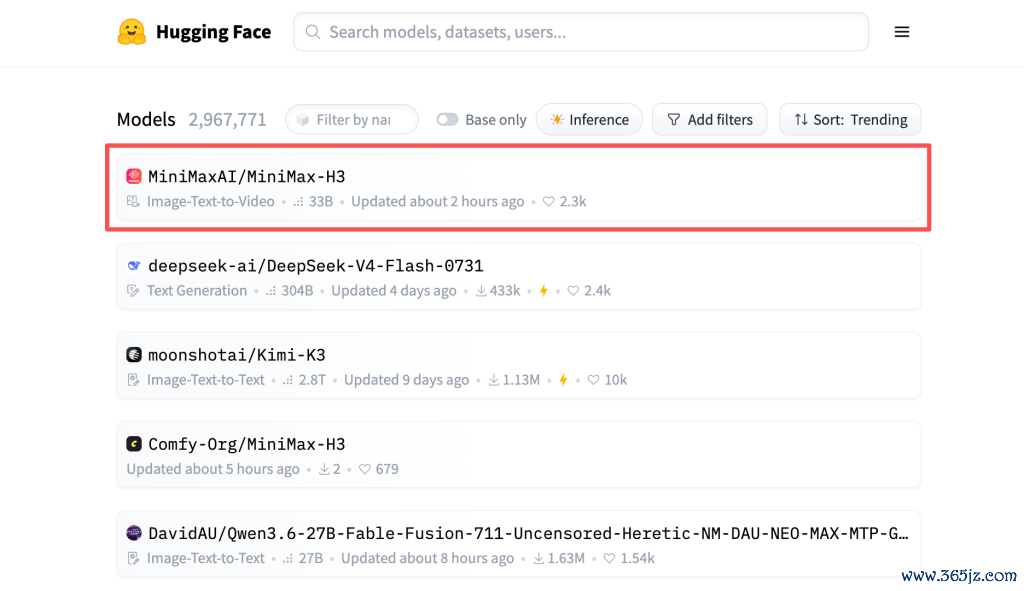This screenshot has width=1024, height=591.
Task: Click the Image-Text-to-Video task icon
Action: [x=133, y=202]
